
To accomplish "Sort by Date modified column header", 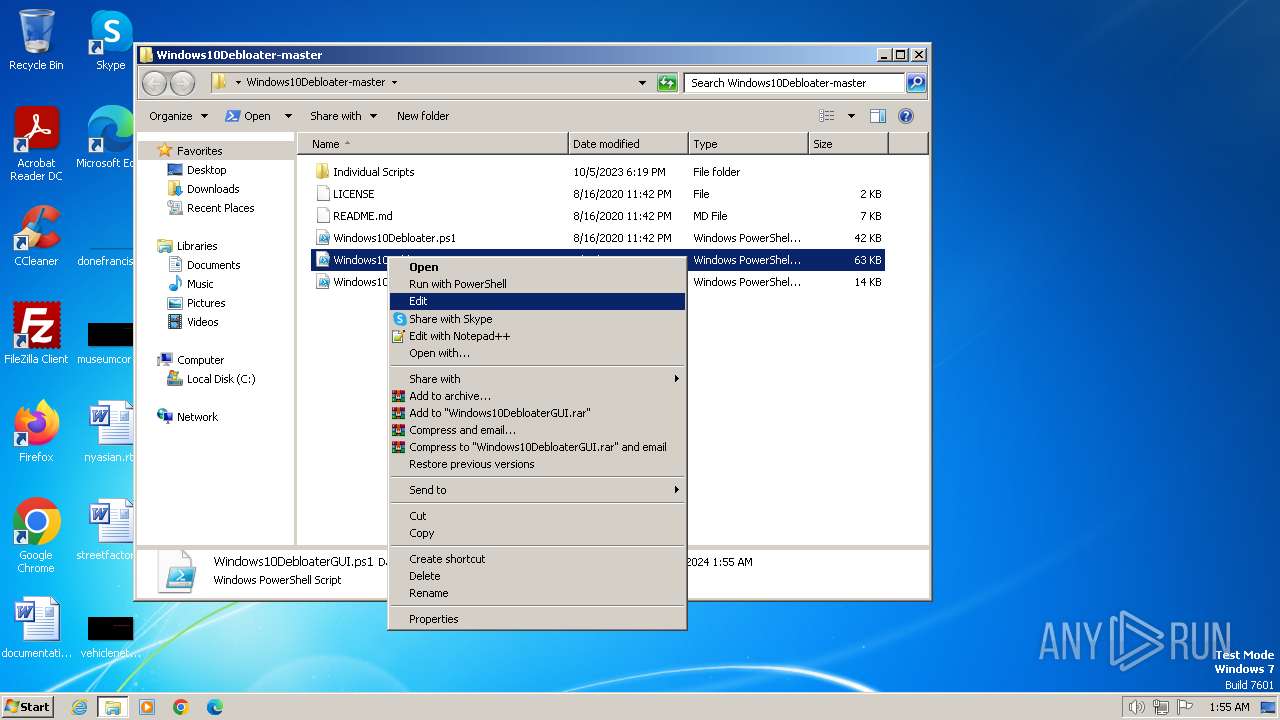I will (628, 144).
